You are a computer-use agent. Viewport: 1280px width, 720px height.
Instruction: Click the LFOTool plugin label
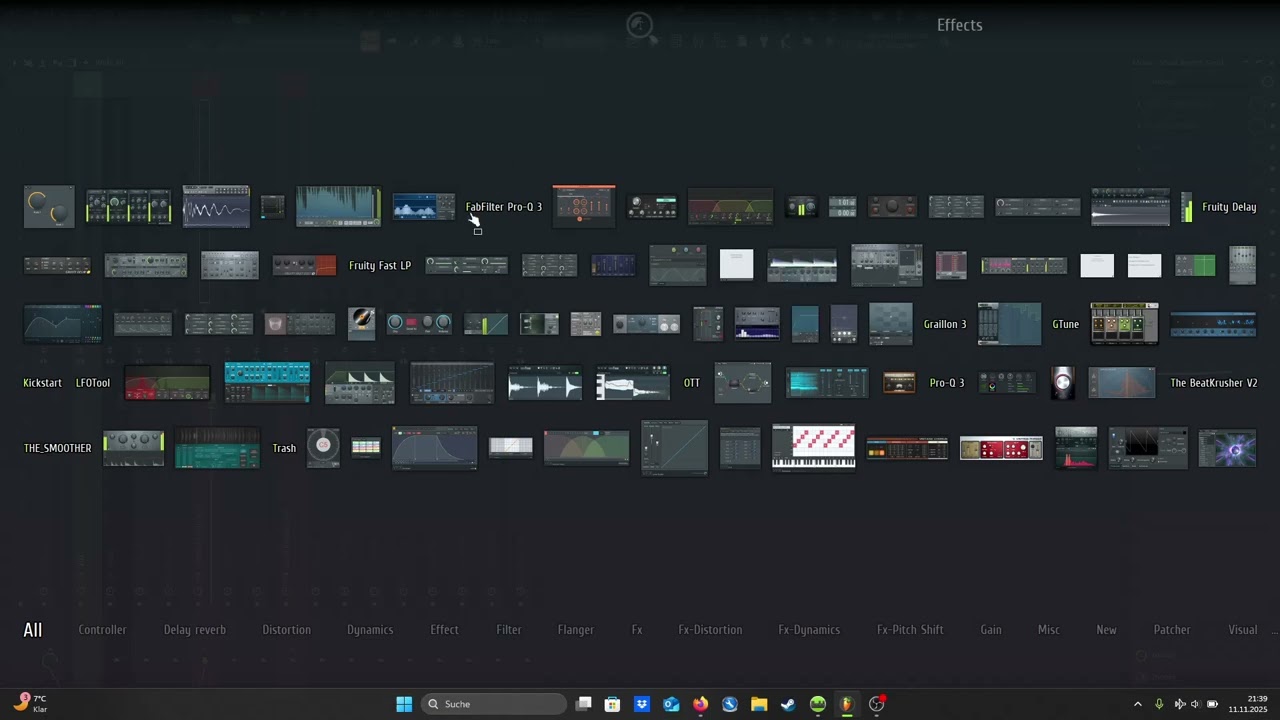point(93,383)
